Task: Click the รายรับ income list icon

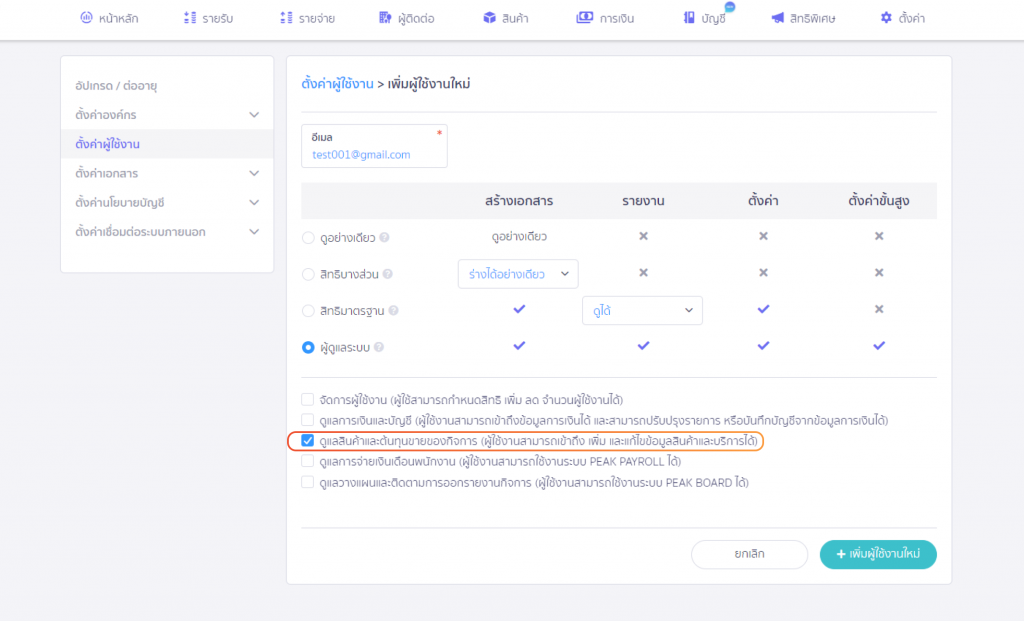Action: 190,18
